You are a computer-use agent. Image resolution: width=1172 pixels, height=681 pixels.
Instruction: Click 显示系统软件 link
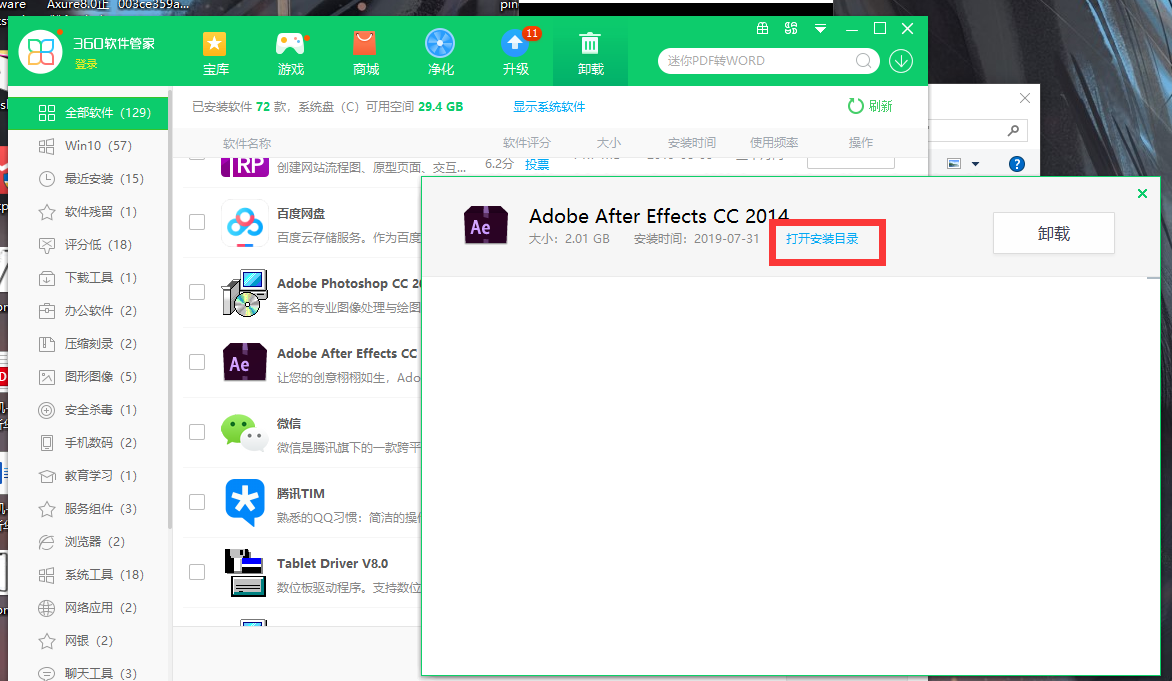(x=549, y=107)
